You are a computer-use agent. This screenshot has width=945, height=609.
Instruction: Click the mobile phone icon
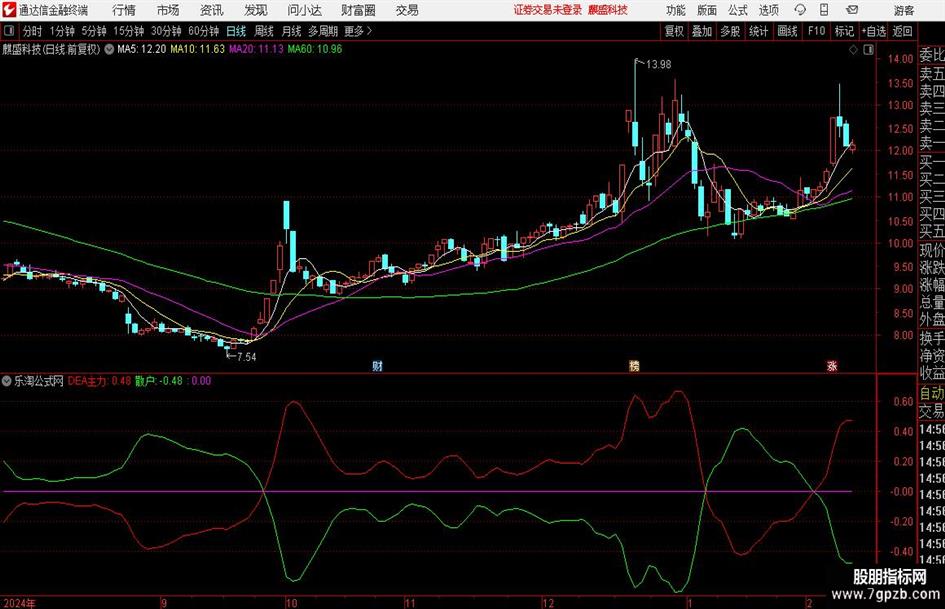coord(824,10)
